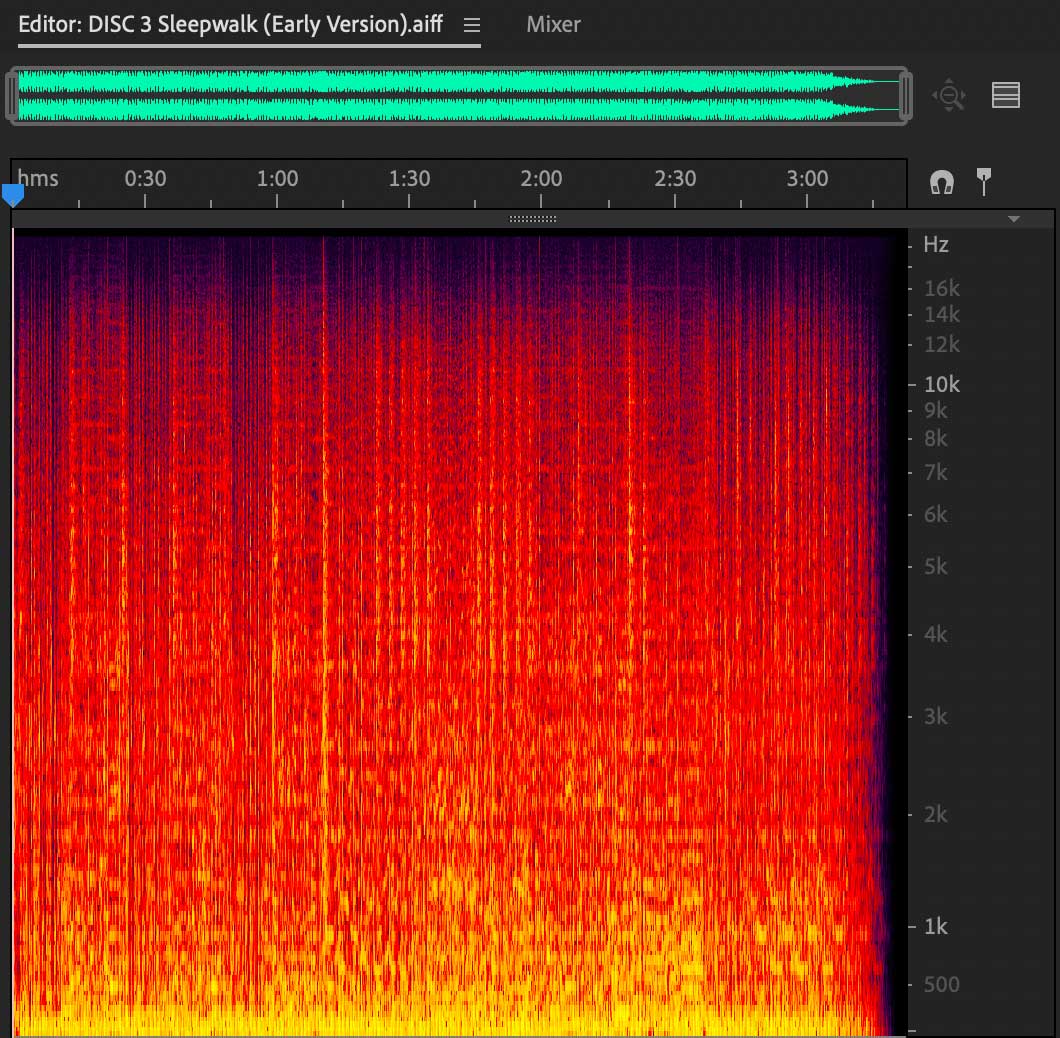Click the 2:30 mark on the timeline ruler

tap(675, 180)
